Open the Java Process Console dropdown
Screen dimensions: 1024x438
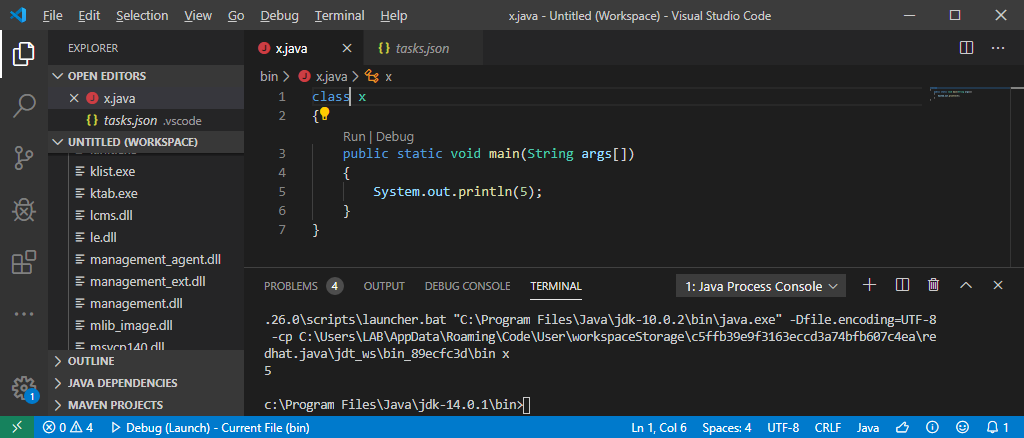pos(760,286)
